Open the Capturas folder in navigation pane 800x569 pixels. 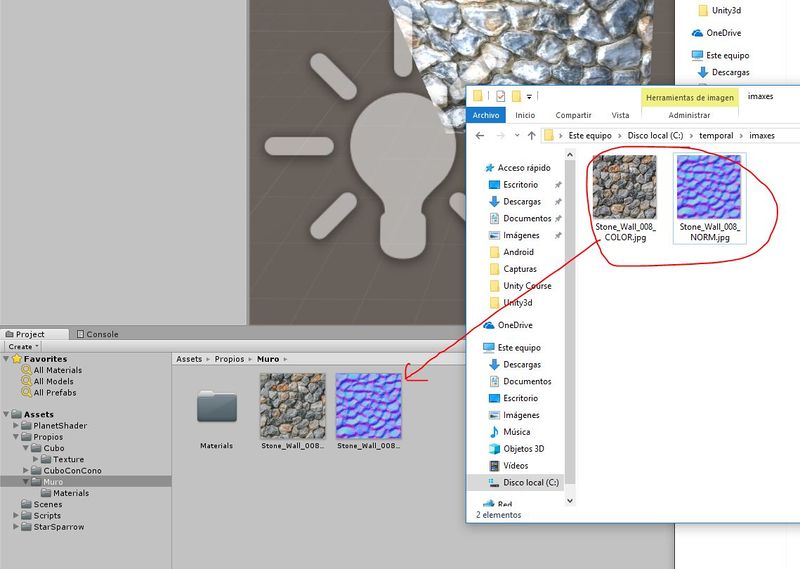pyautogui.click(x=519, y=268)
